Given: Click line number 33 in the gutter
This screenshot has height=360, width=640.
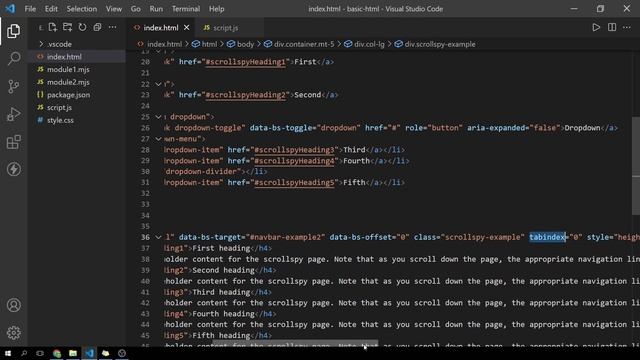Looking at the screenshot, I should pos(145,204).
